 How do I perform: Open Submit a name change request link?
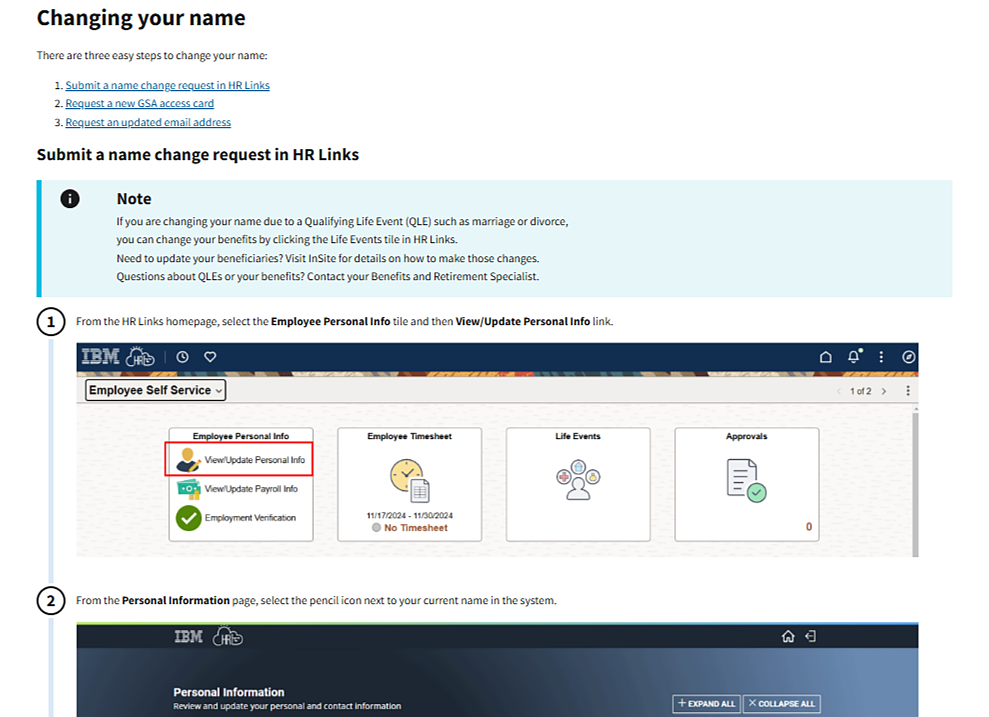[167, 85]
